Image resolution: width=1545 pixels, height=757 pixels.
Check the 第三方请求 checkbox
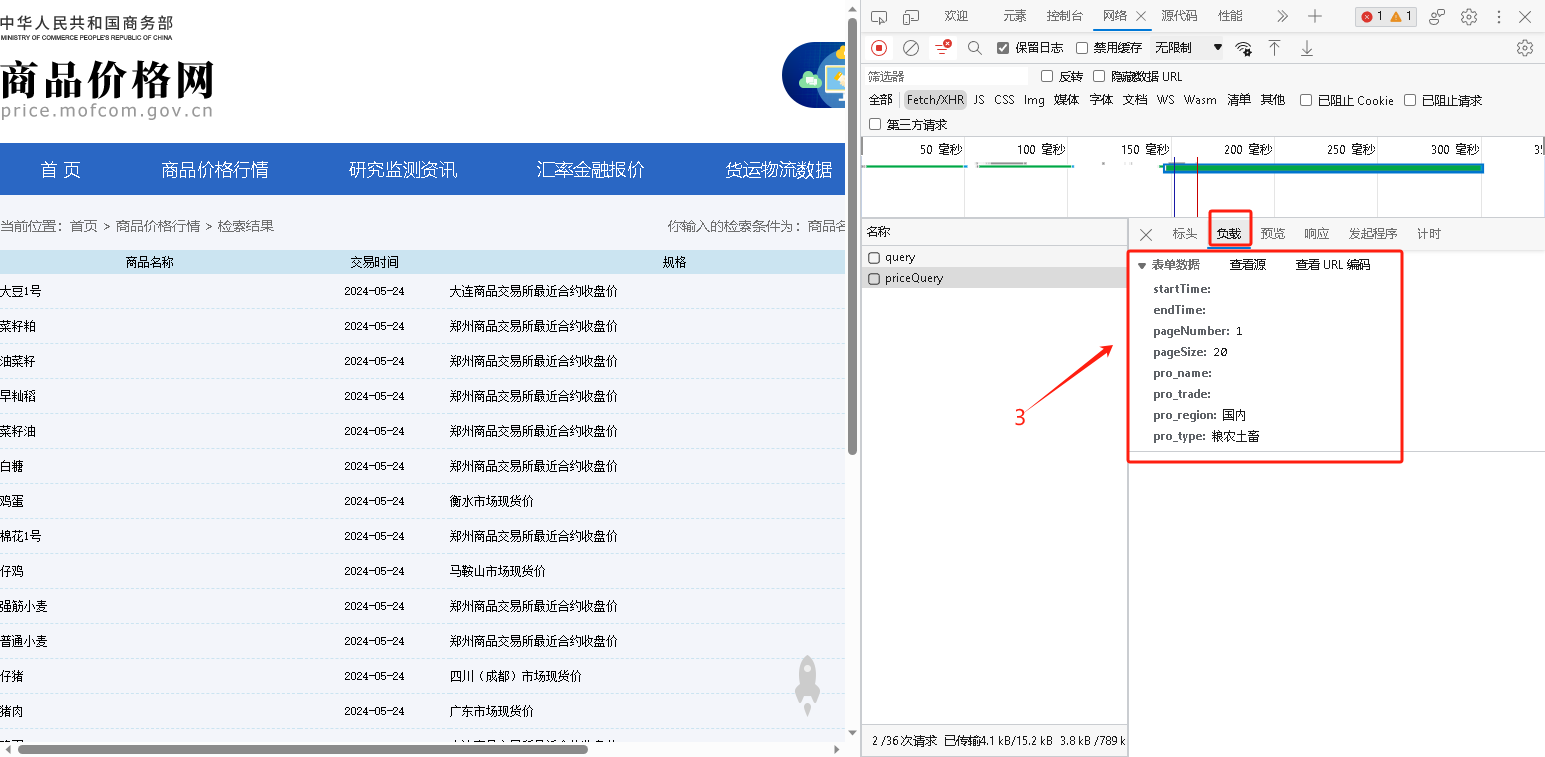[x=875, y=124]
